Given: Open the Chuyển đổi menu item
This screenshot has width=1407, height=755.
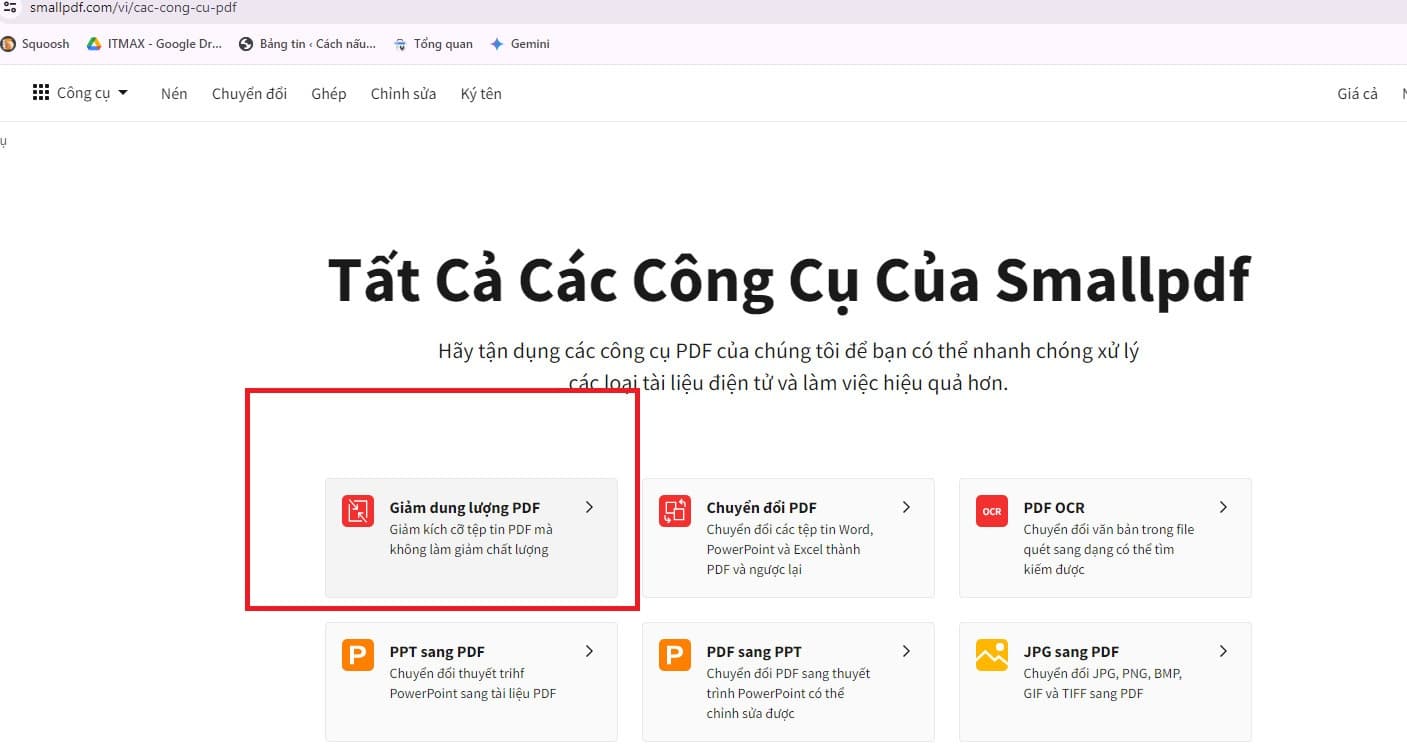Looking at the screenshot, I should (249, 93).
